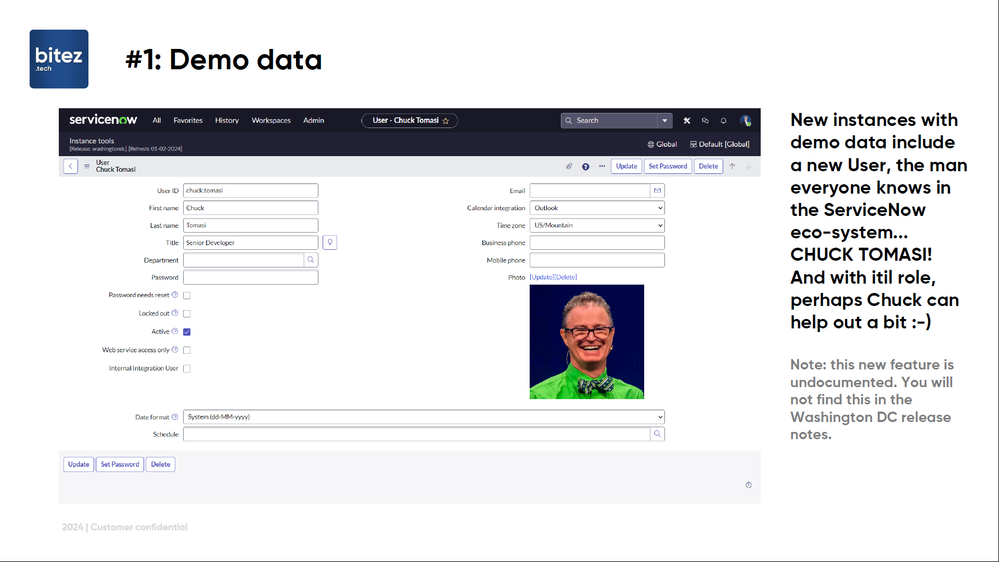Open the more options ellipsis in form header
This screenshot has height=562, width=999.
click(602, 166)
